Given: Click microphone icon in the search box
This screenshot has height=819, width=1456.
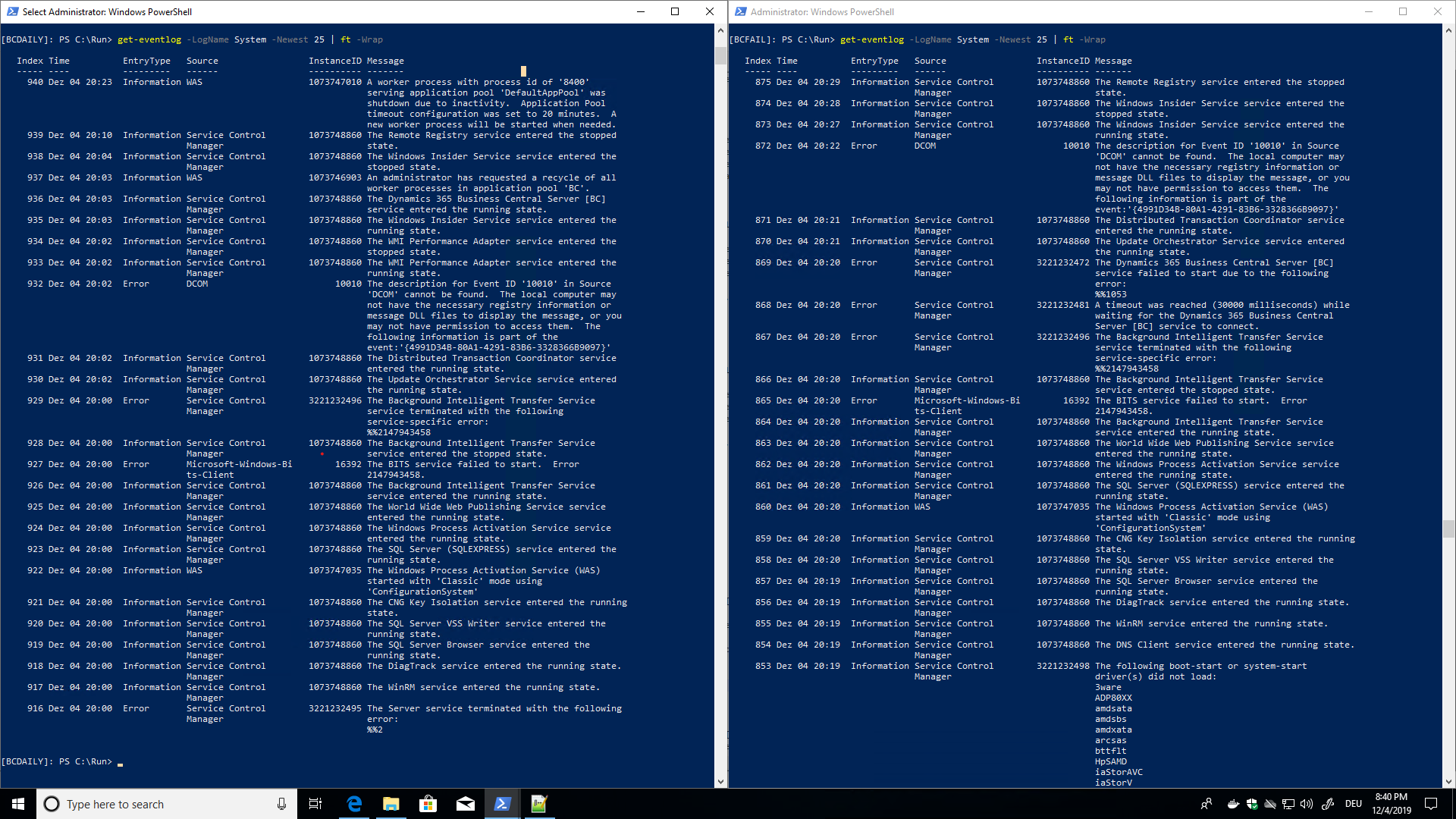Looking at the screenshot, I should (281, 804).
